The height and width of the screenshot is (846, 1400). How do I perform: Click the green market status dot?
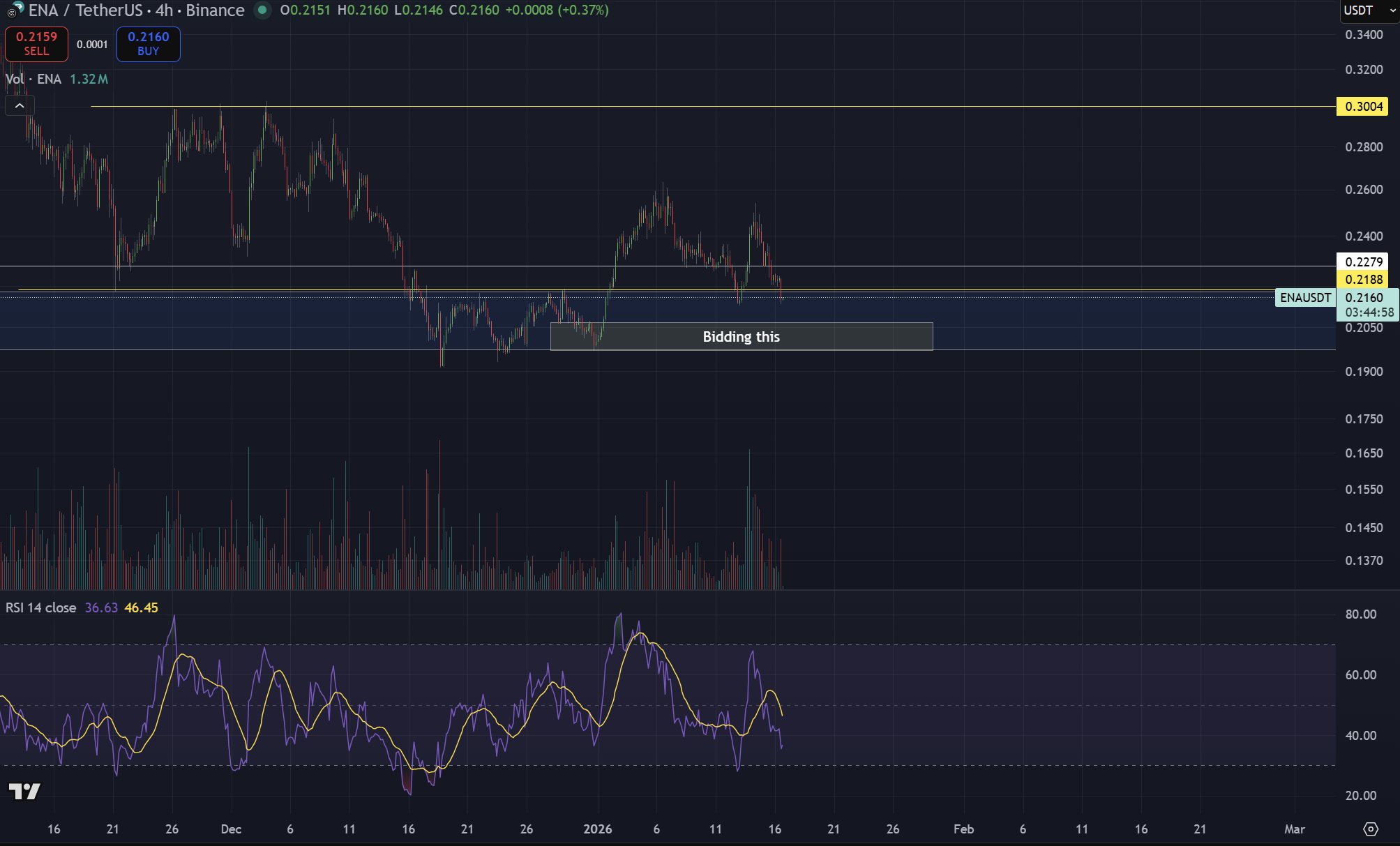tap(262, 10)
